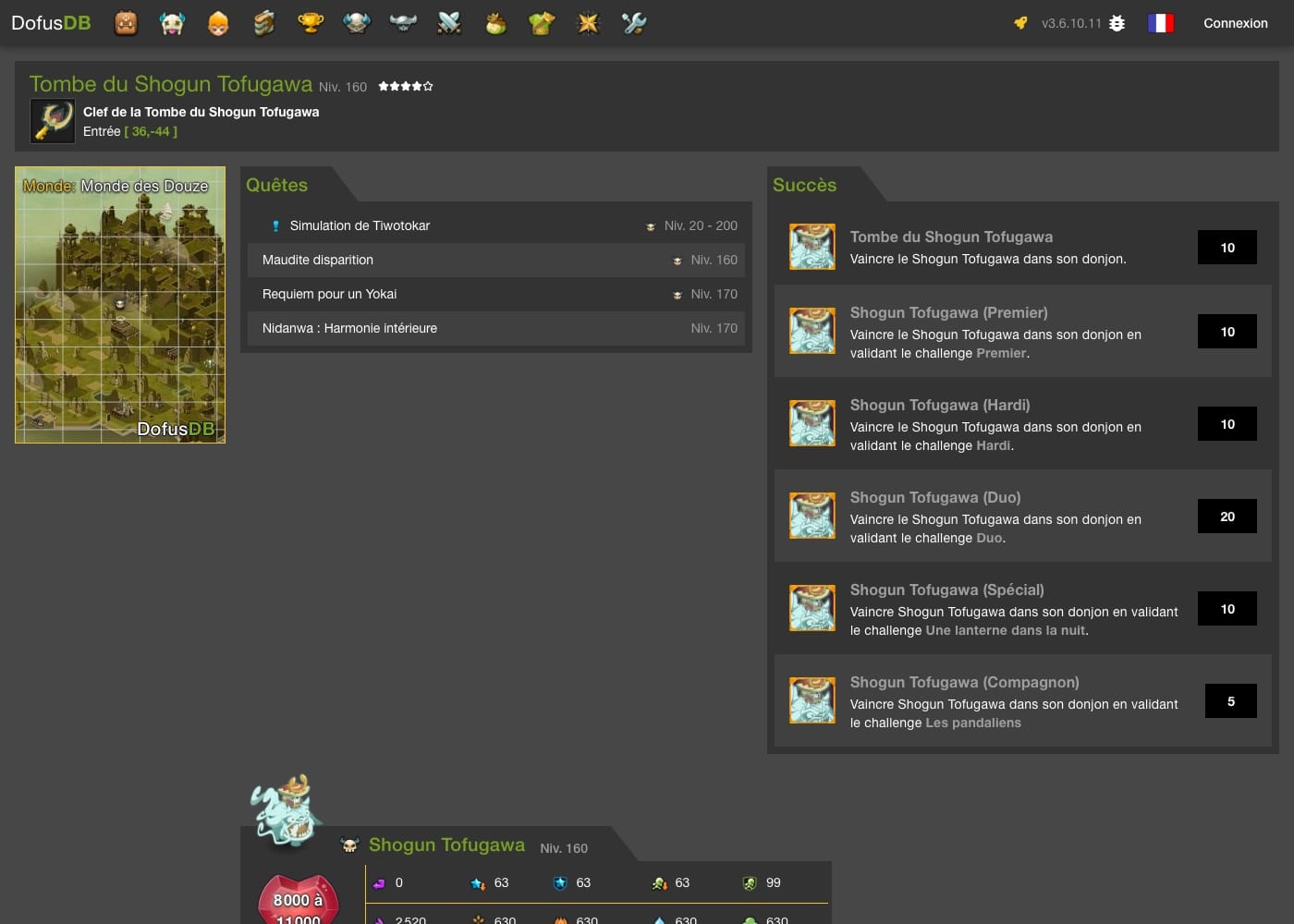Viewport: 1294px width, 924px height.
Task: Open the stacked books icon in navbar
Action: click(264, 23)
